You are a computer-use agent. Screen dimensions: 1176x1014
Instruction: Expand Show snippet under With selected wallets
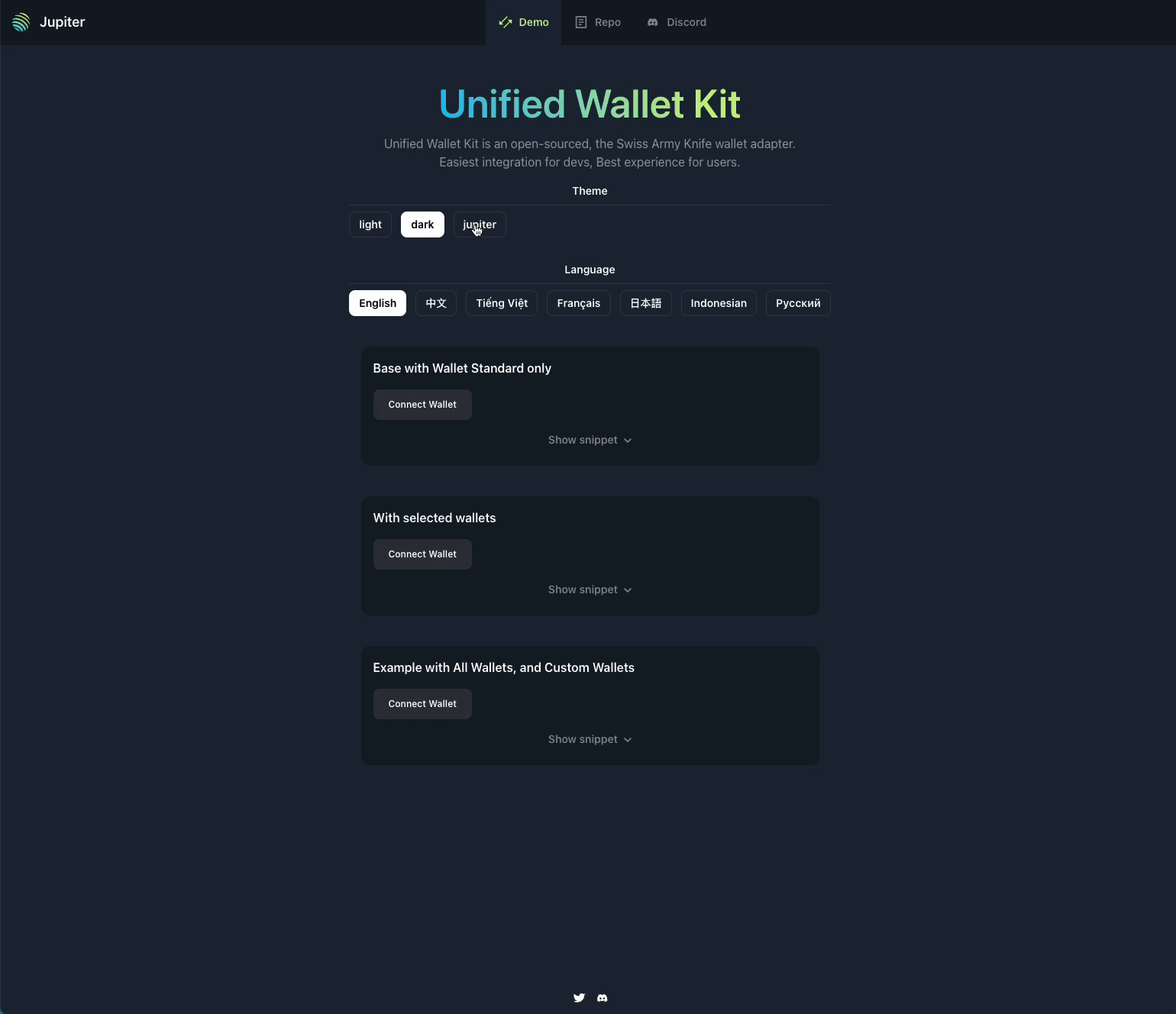coord(590,589)
